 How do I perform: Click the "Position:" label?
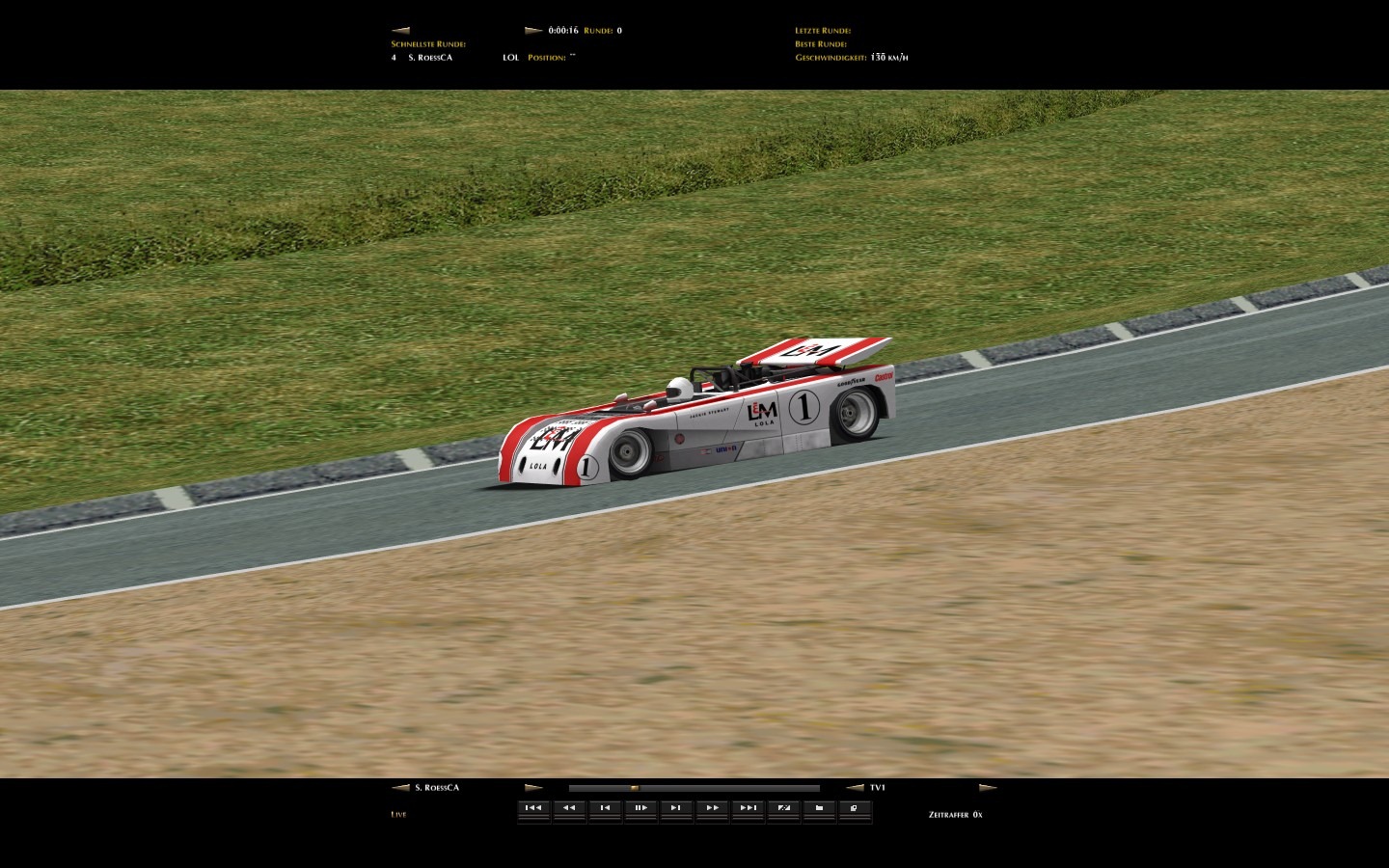click(x=547, y=58)
